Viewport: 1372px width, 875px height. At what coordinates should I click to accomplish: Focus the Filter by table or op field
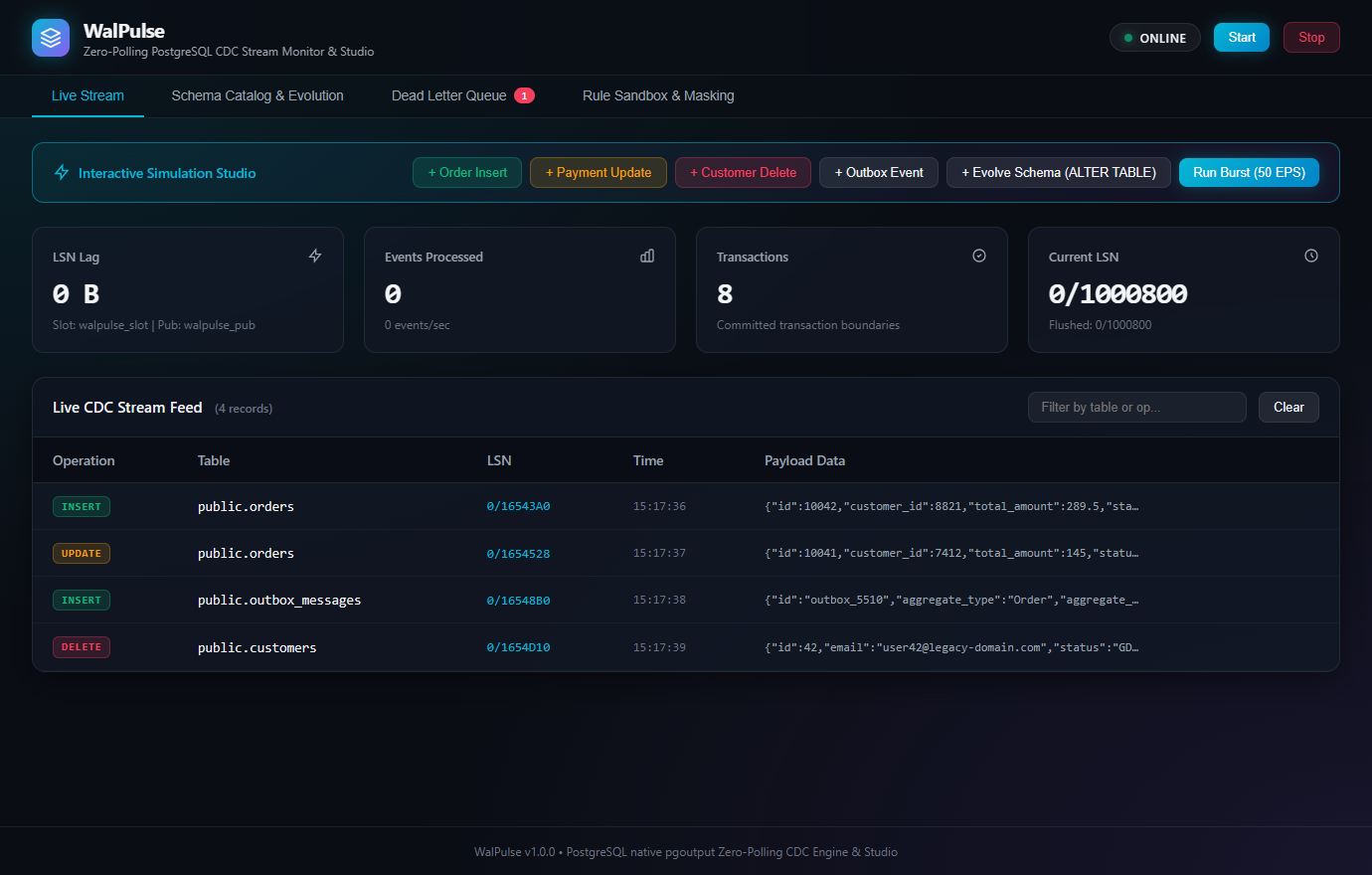pyautogui.click(x=1136, y=407)
